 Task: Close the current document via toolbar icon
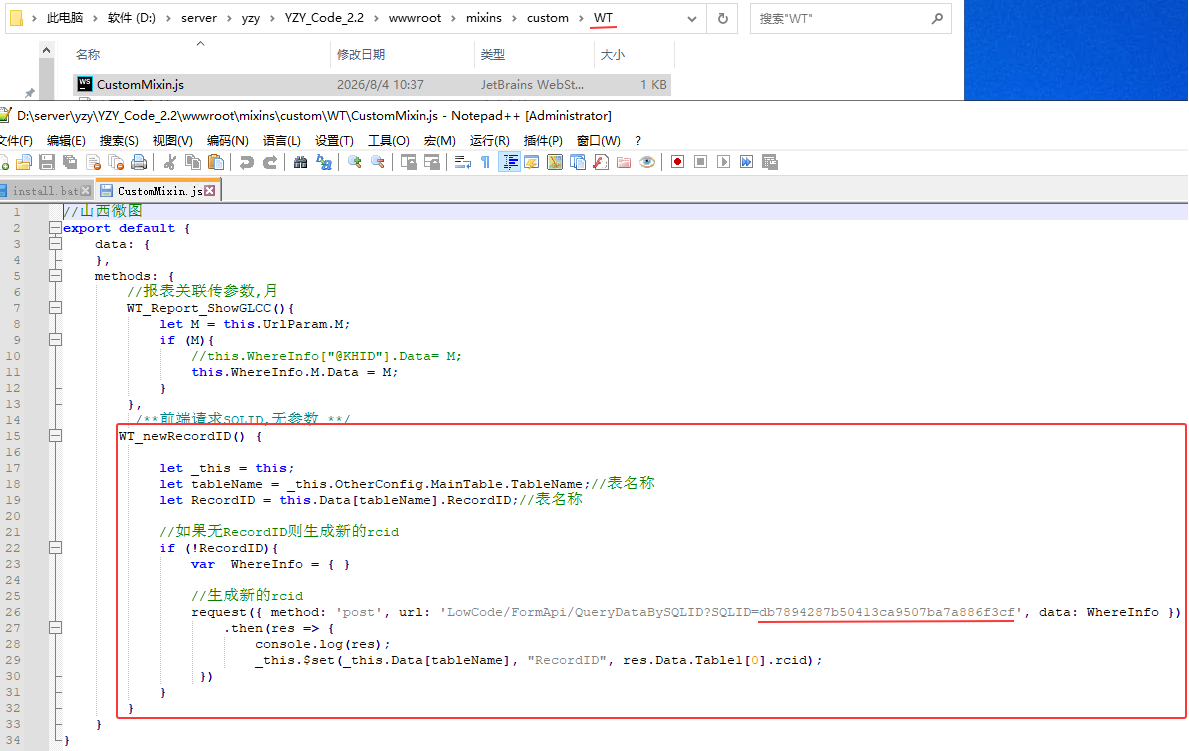[x=93, y=162]
